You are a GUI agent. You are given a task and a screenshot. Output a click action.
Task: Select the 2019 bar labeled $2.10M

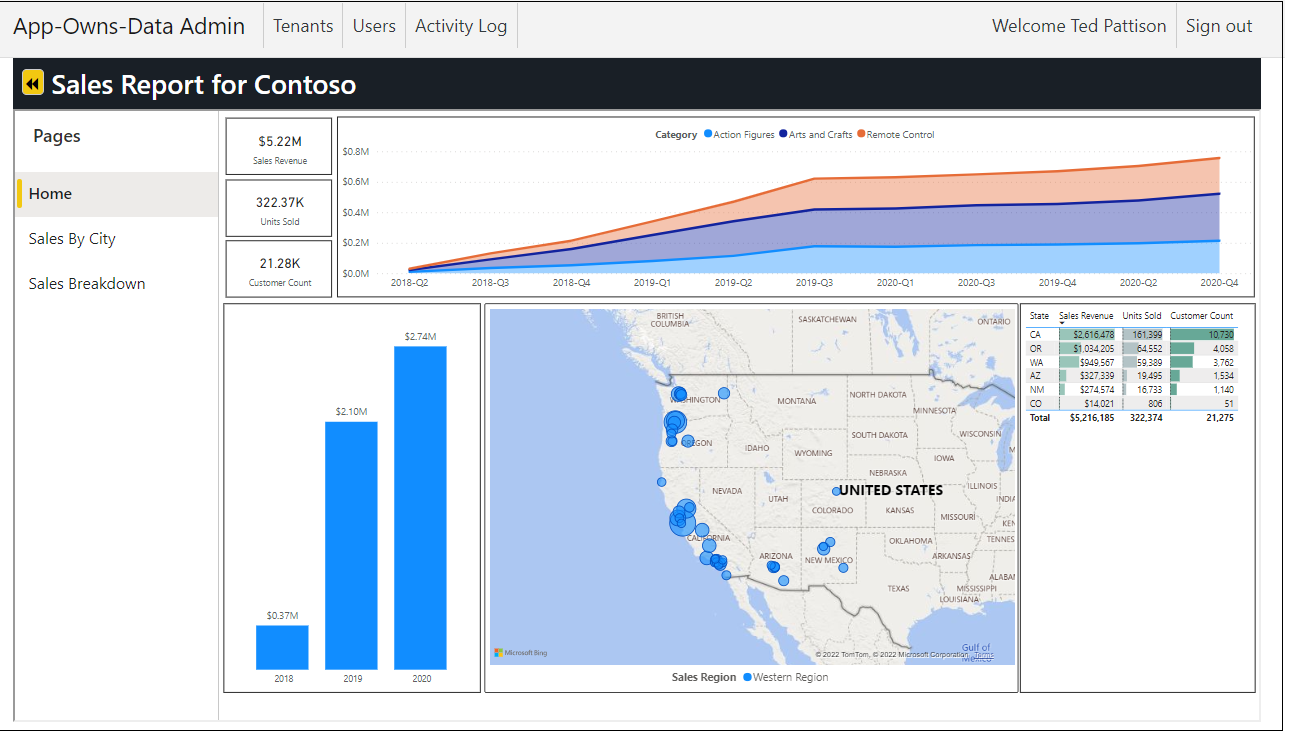click(351, 545)
